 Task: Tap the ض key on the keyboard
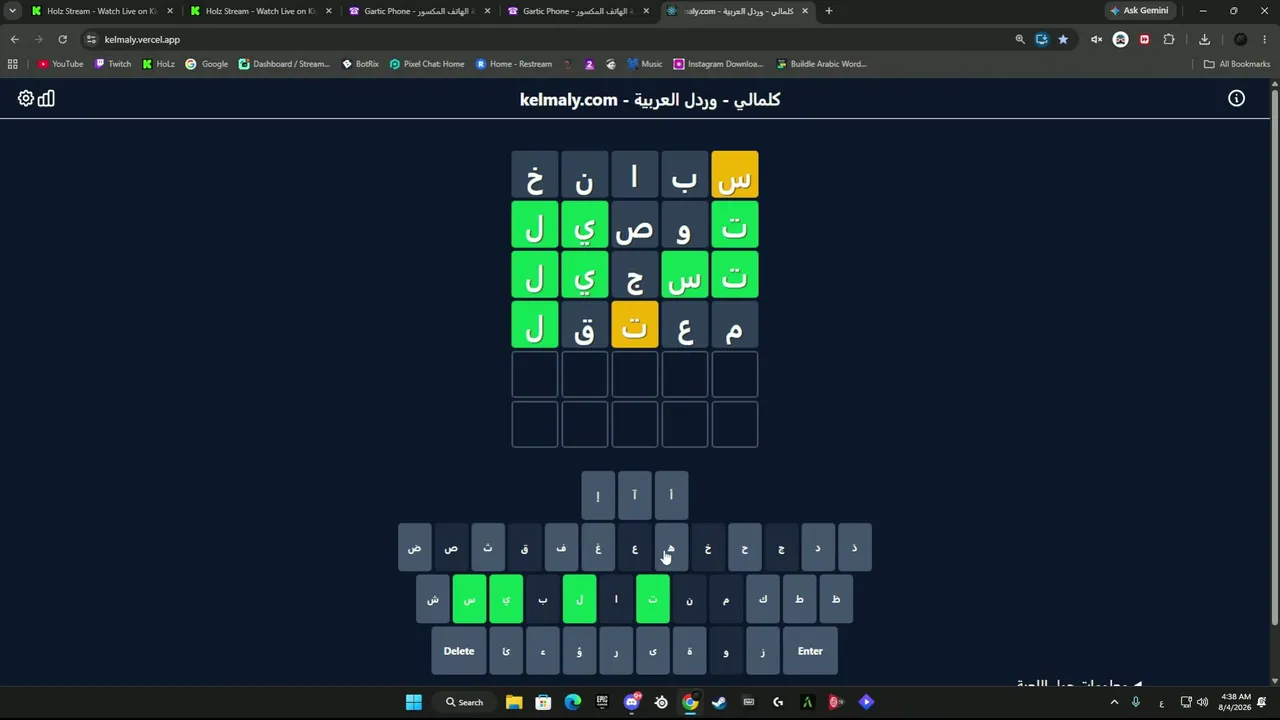click(414, 548)
